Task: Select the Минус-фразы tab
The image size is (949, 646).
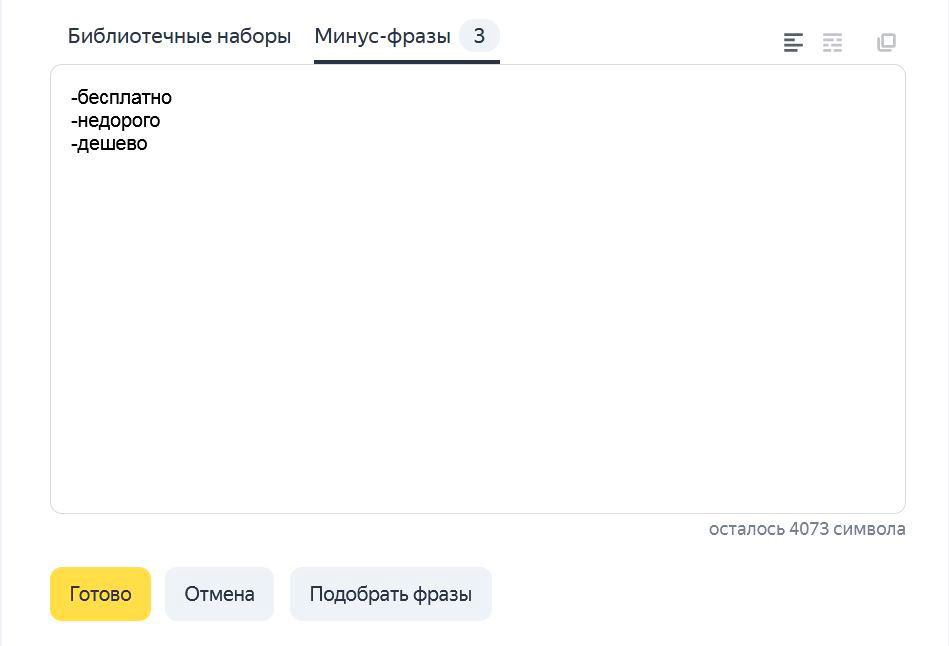Action: 383,36
